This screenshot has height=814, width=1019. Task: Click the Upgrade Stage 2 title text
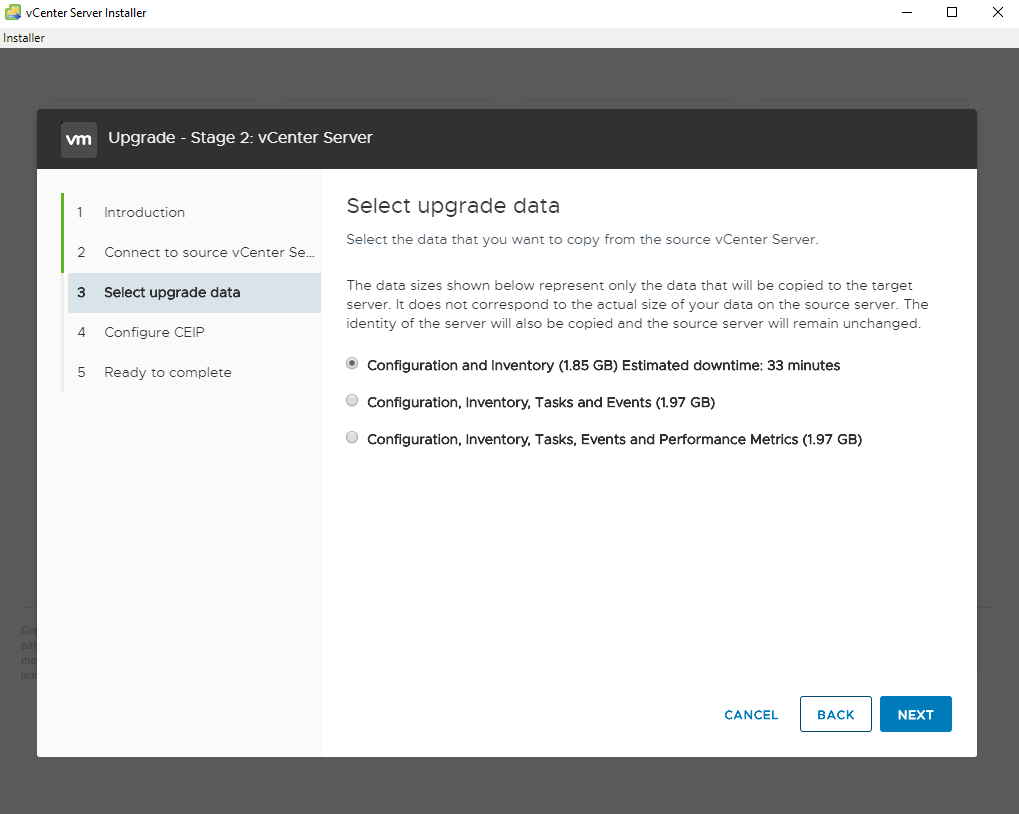[x=240, y=138]
